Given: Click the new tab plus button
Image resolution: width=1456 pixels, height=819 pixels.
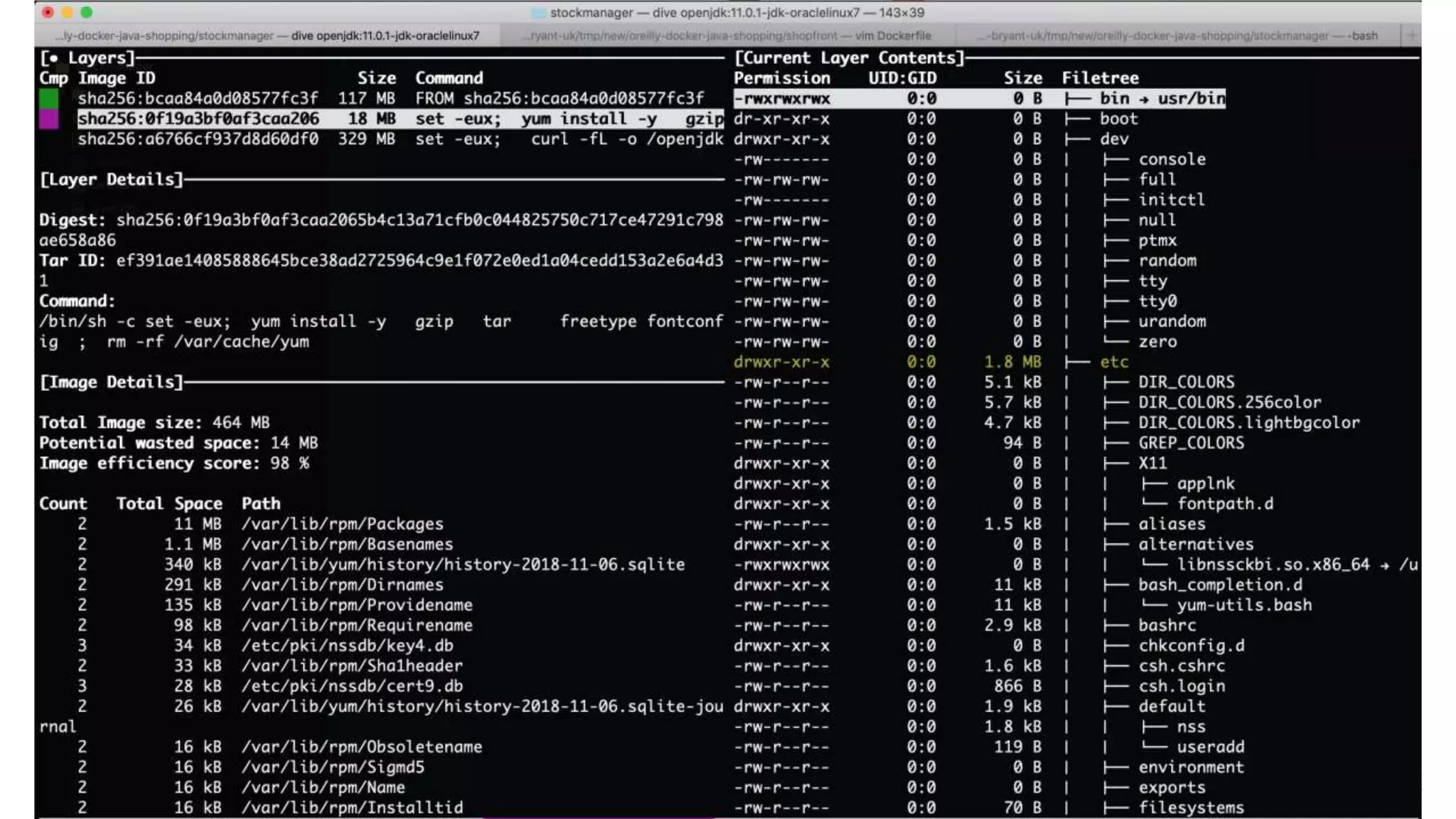Looking at the screenshot, I should (x=1411, y=35).
